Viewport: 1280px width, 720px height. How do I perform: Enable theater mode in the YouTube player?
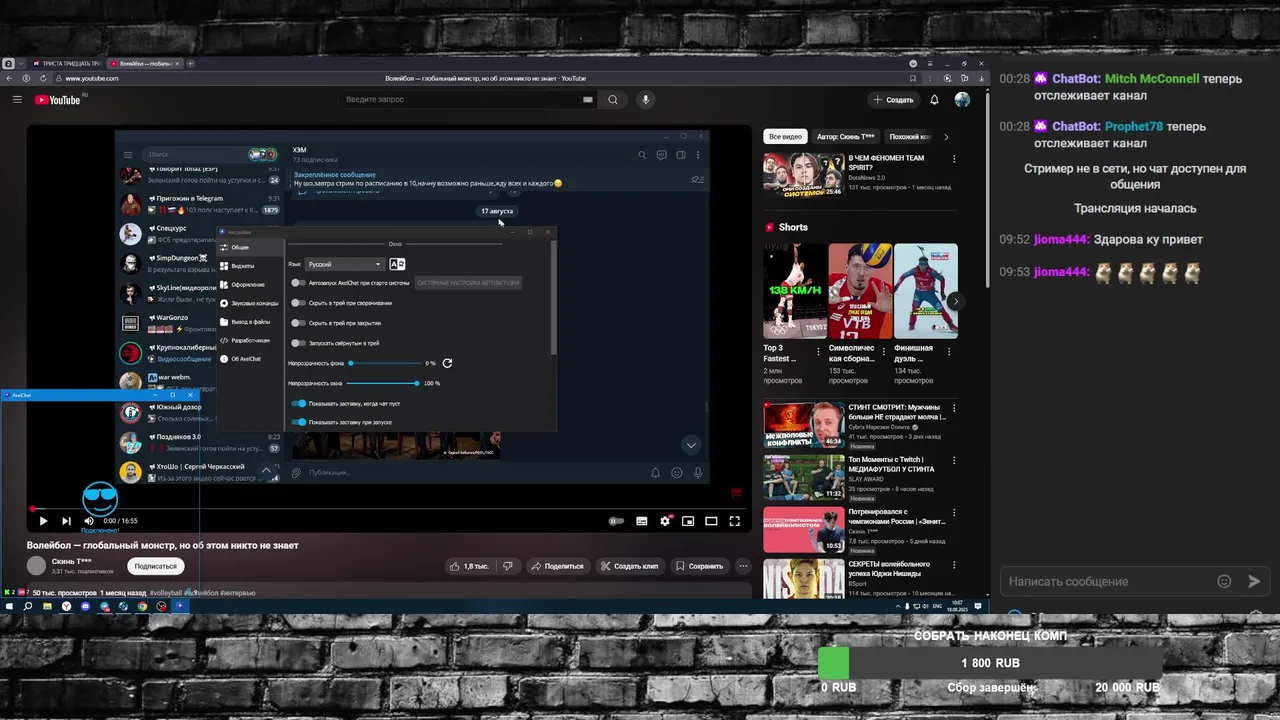tap(711, 521)
